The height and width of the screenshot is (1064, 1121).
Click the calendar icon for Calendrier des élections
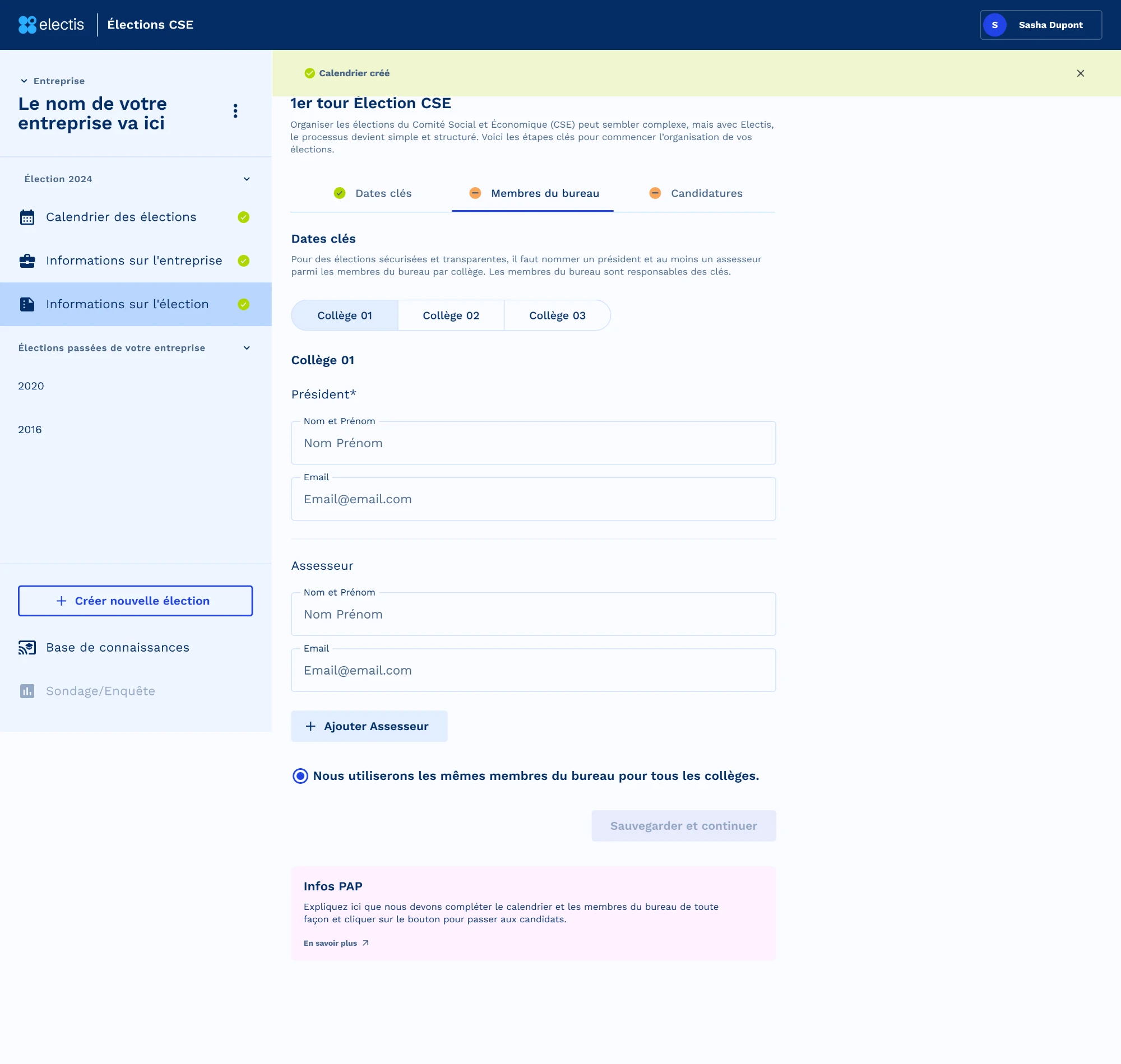(27, 217)
